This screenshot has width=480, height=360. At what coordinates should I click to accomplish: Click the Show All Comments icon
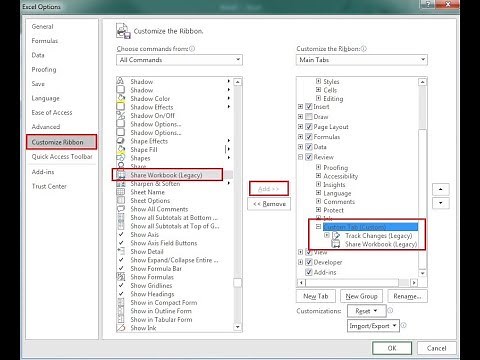[121, 209]
